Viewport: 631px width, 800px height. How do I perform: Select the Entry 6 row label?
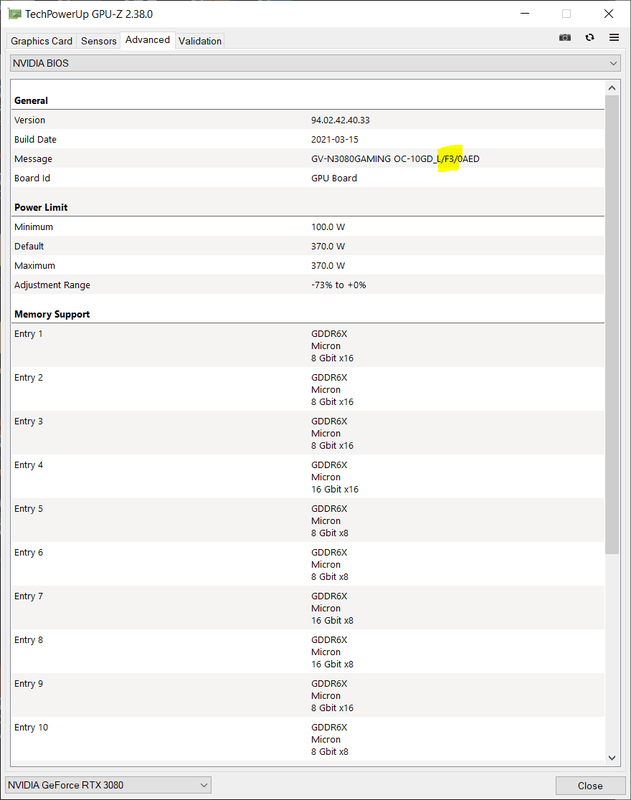(29, 553)
